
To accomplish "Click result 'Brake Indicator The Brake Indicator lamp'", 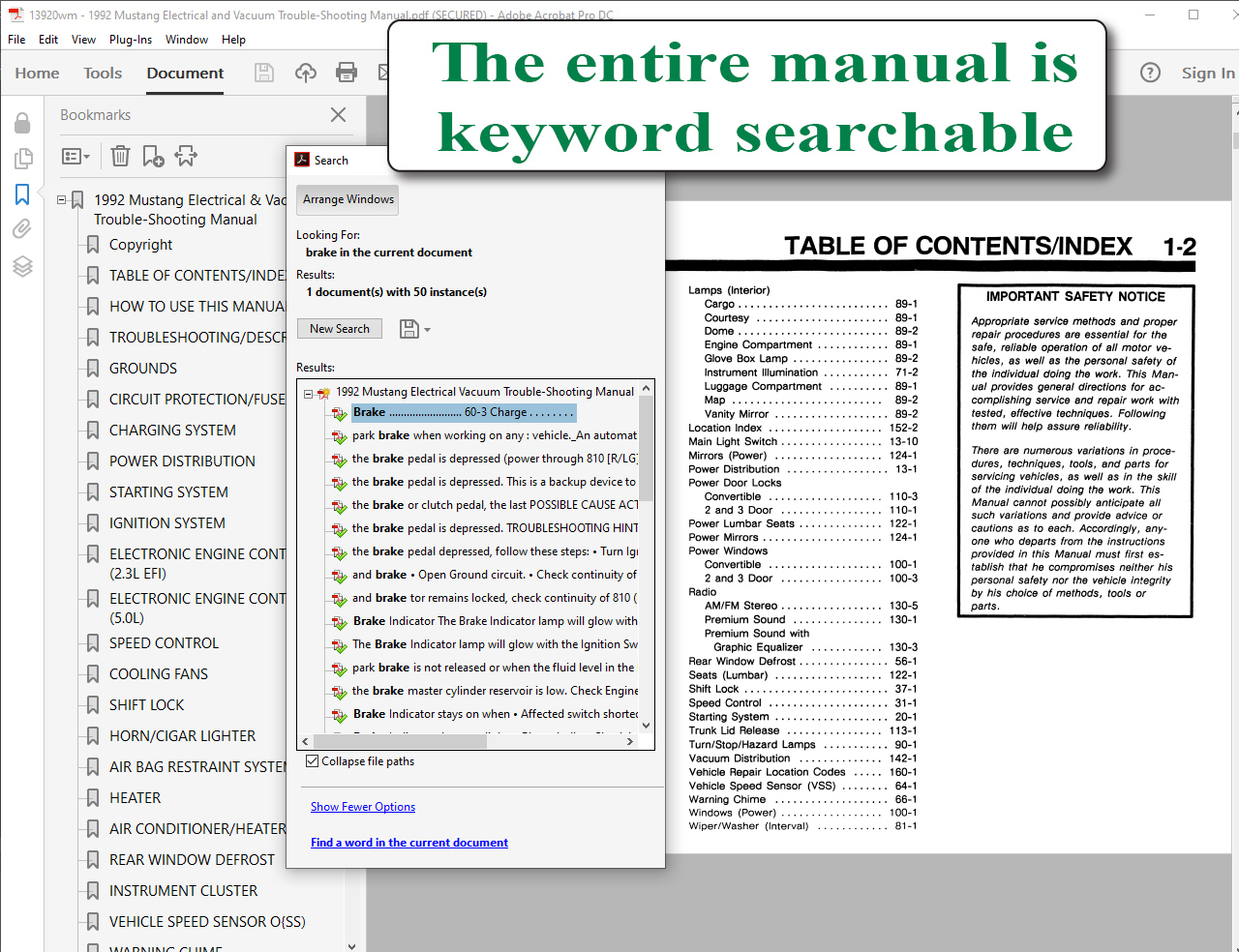I will [494, 621].
